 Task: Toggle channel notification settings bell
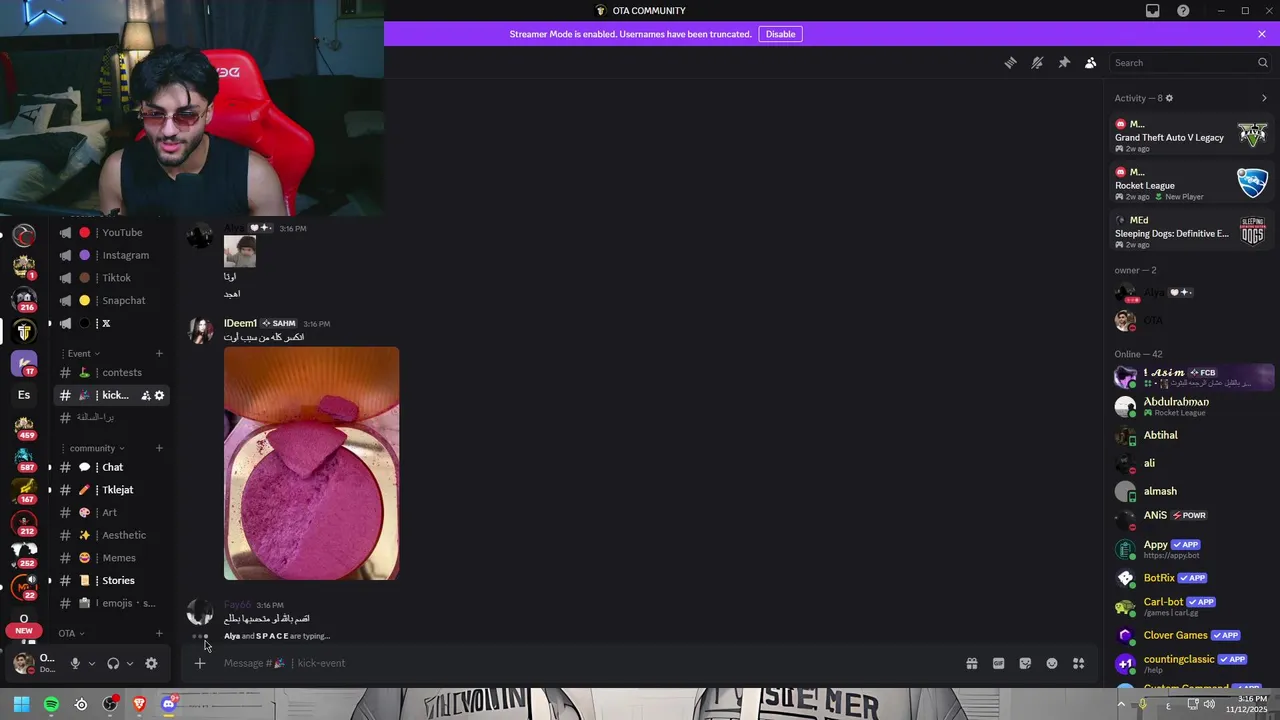[1037, 63]
